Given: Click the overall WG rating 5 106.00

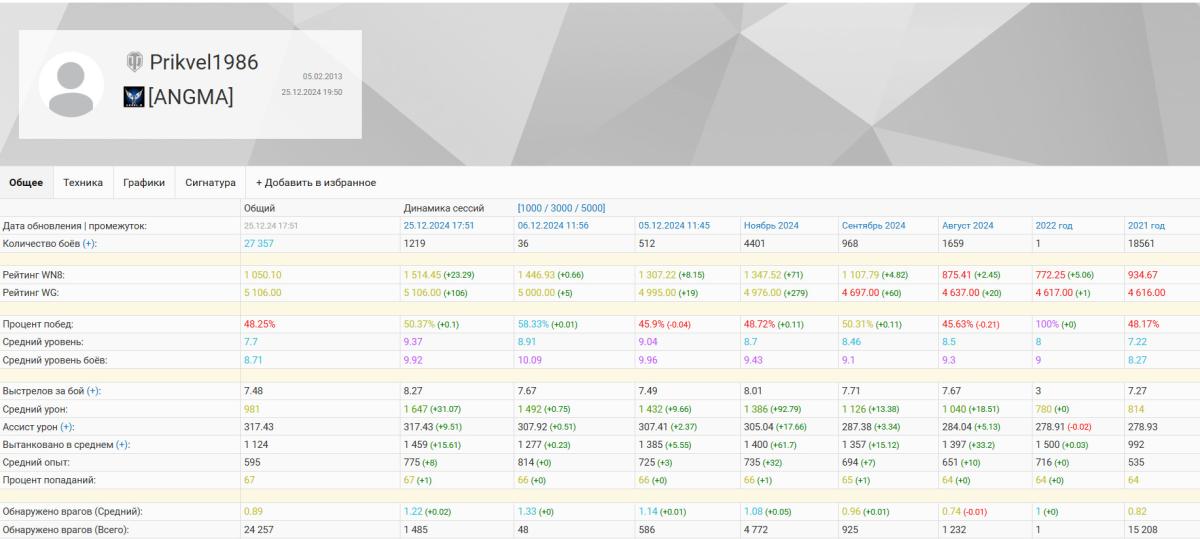Looking at the screenshot, I should click(263, 292).
